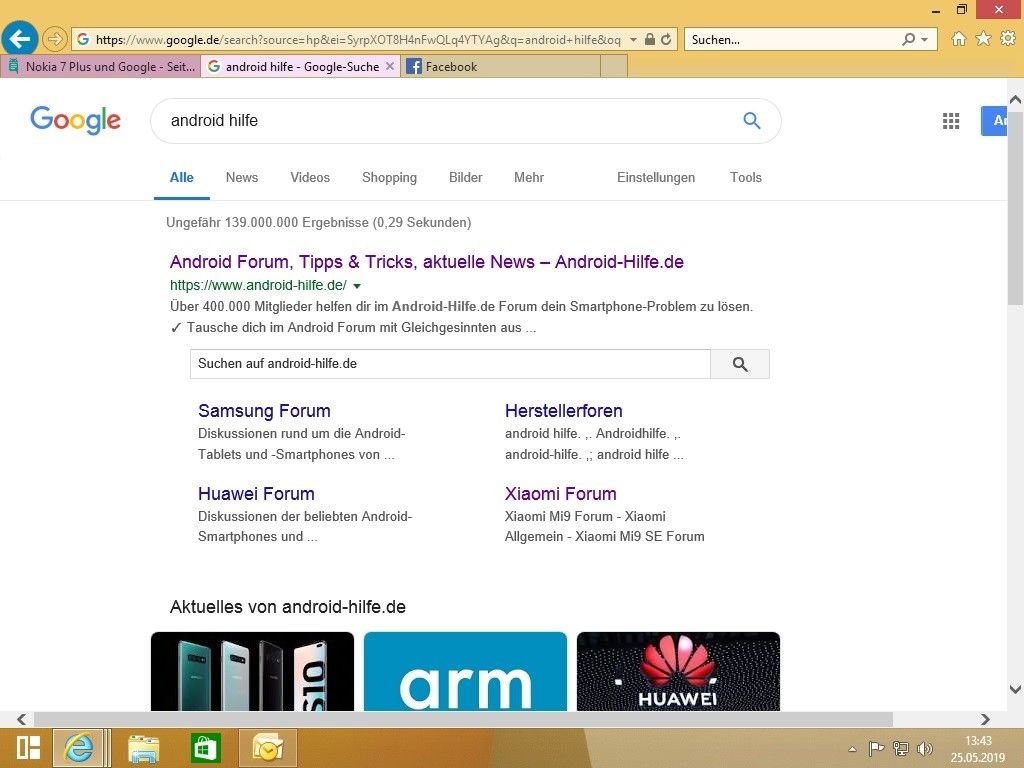Click Internet Explorer taskbar icon
Image resolution: width=1024 pixels, height=768 pixels.
79,748
